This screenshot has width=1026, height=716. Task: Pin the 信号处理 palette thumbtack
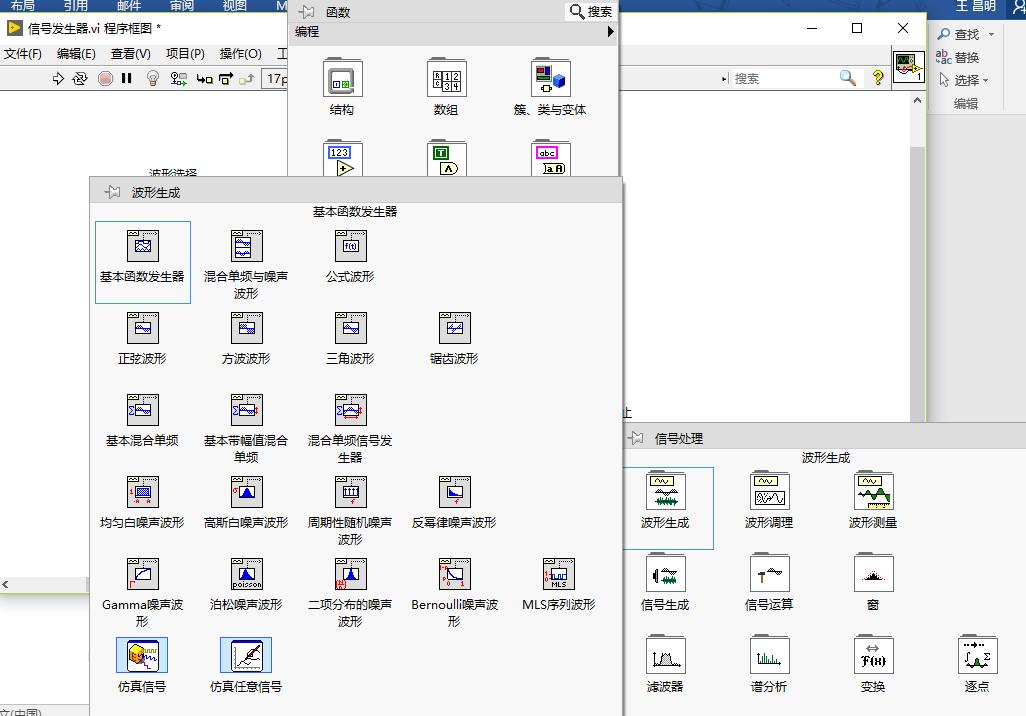pos(636,438)
